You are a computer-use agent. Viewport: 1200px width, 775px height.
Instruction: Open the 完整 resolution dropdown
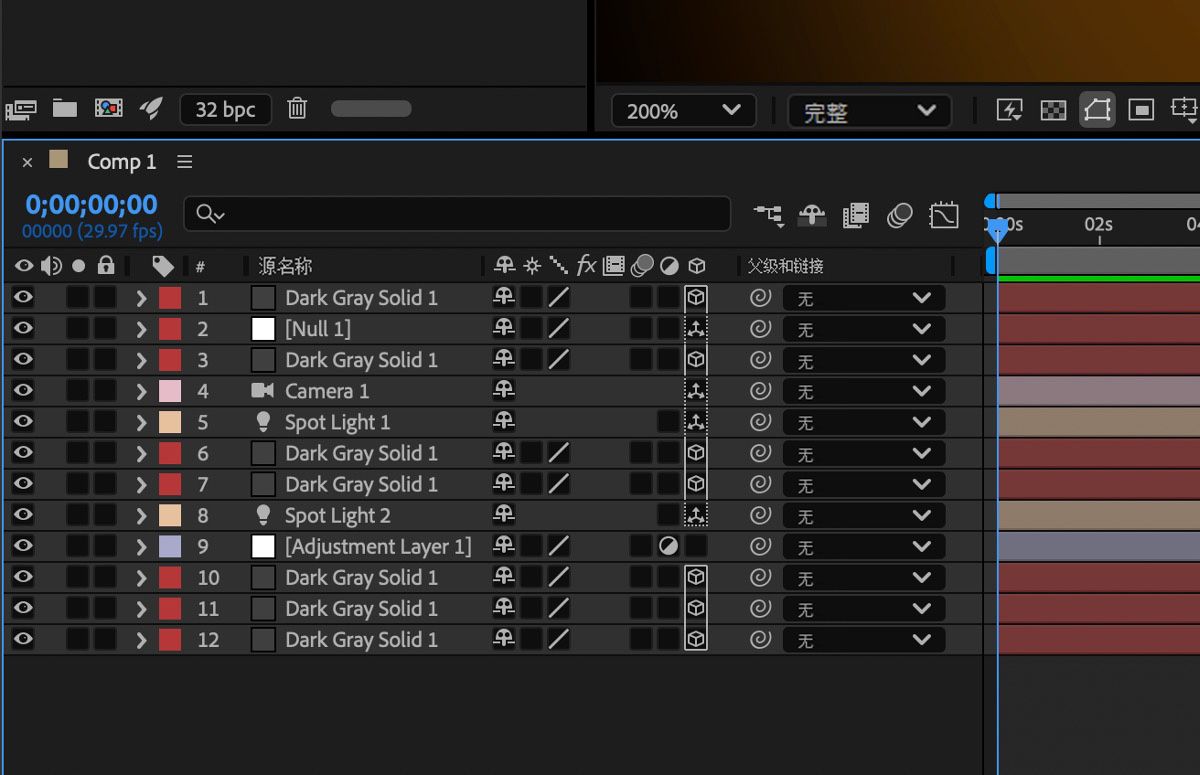pyautogui.click(x=870, y=111)
